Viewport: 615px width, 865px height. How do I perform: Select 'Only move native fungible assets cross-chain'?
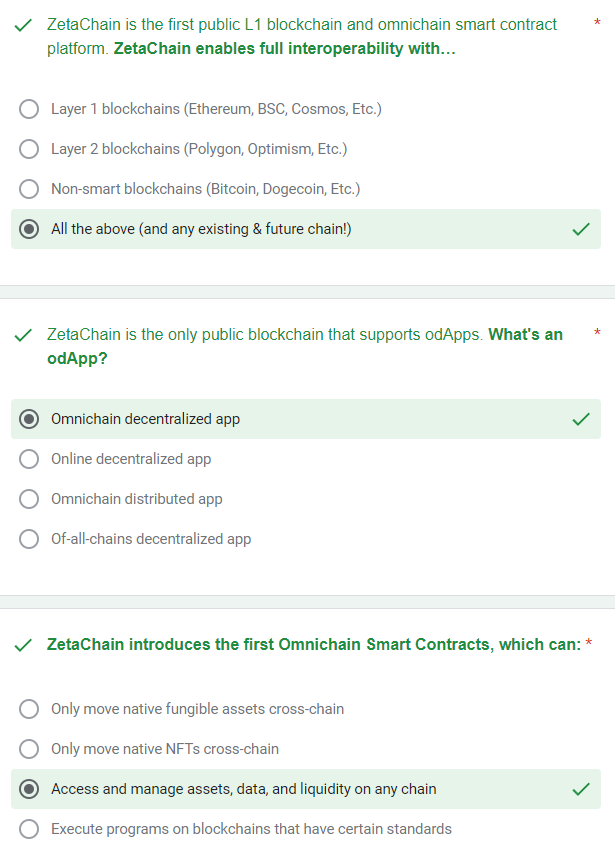pyautogui.click(x=29, y=709)
